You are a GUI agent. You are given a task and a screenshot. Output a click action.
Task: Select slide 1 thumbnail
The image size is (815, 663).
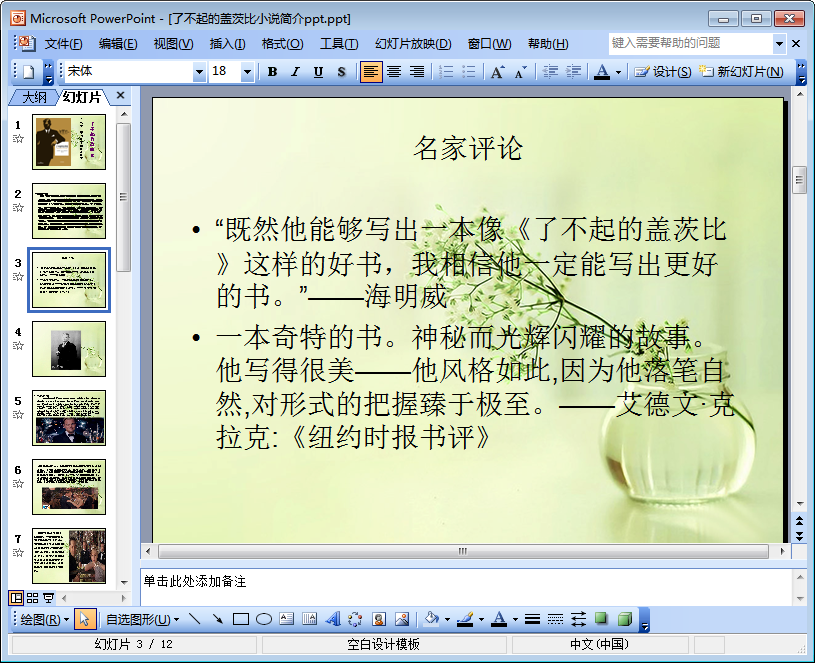tap(69, 142)
